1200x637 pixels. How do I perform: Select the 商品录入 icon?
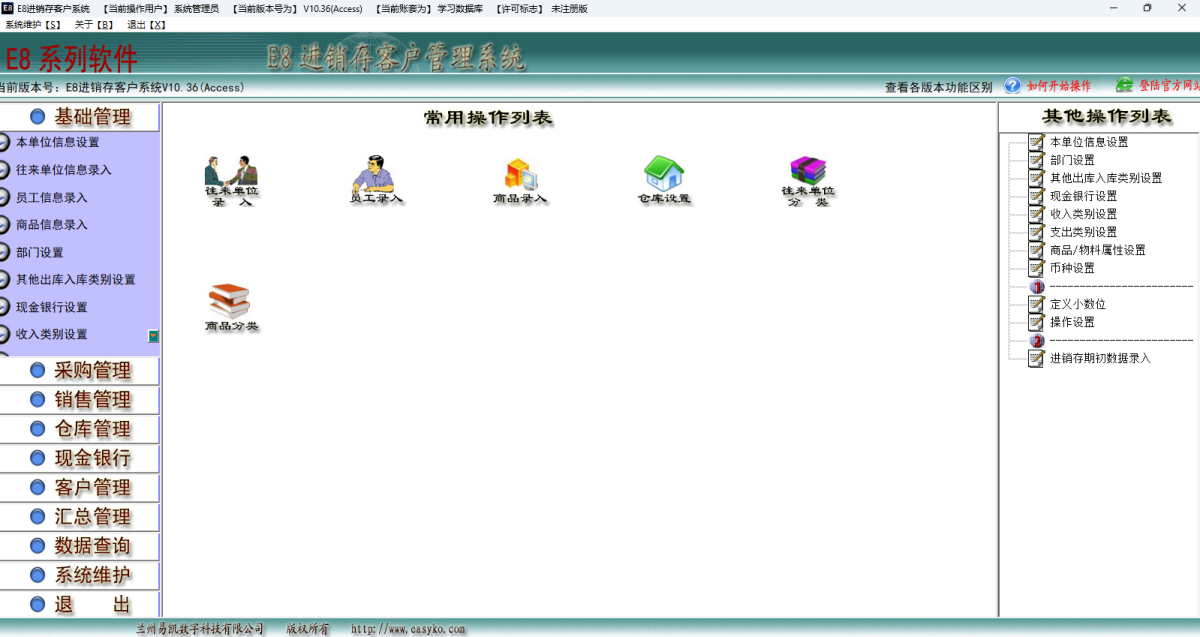click(519, 175)
